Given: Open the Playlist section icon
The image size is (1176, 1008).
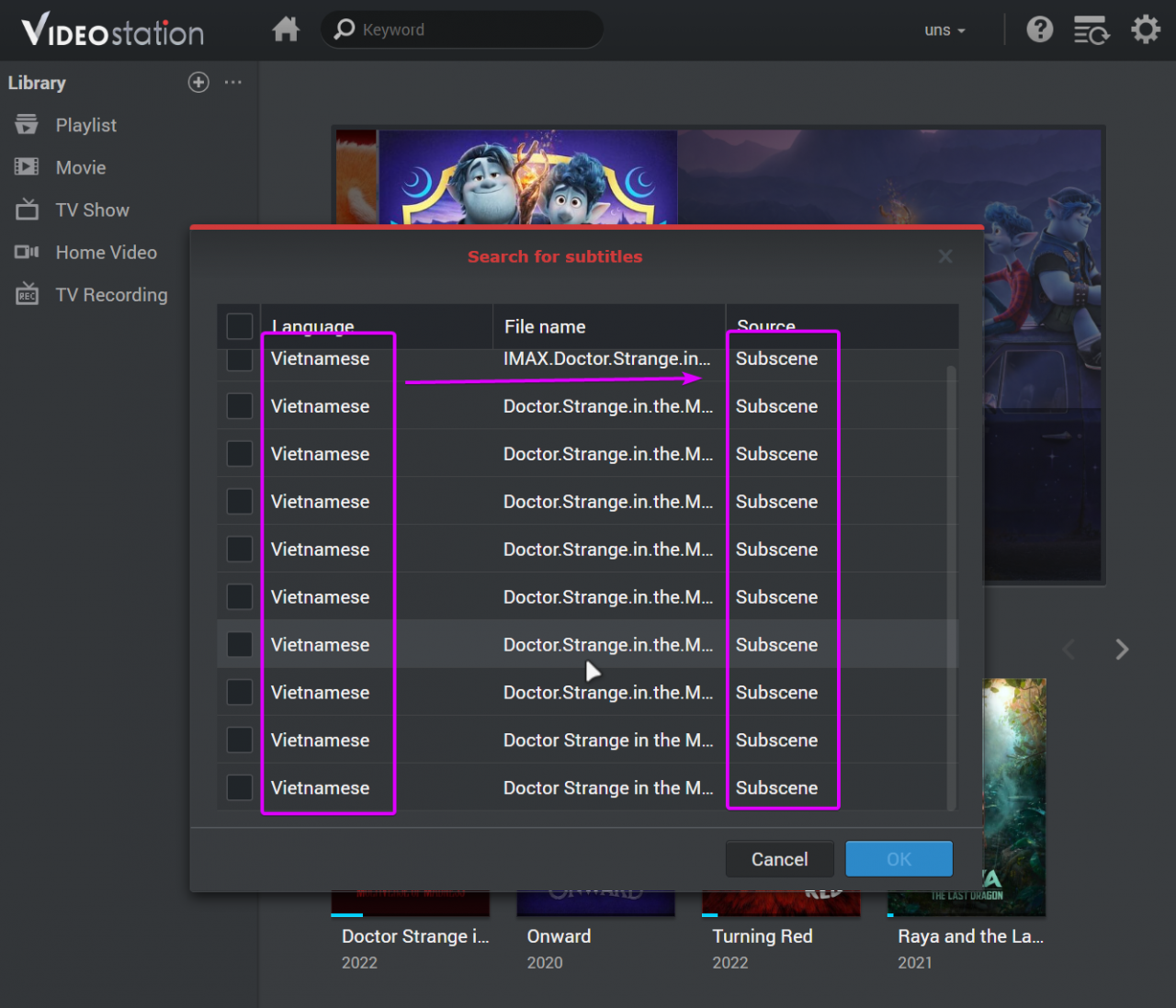Looking at the screenshot, I should (26, 125).
